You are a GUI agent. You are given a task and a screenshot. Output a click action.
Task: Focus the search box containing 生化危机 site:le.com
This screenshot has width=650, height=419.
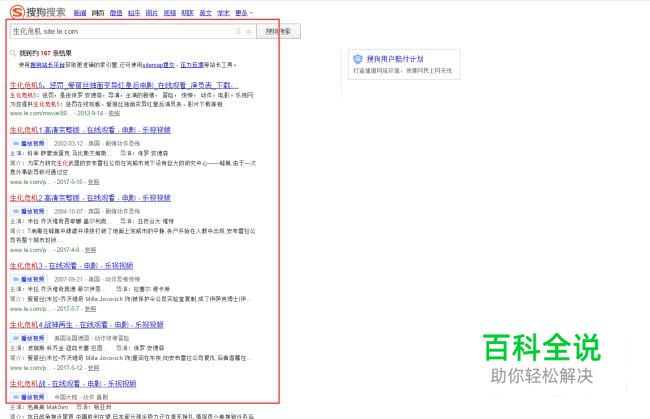click(x=133, y=31)
